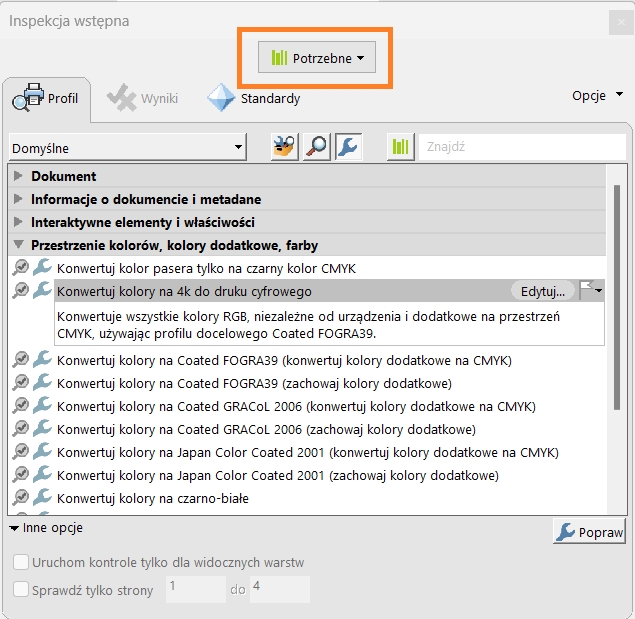Click wrench icon of GRACoL 2006 zachowaj row

(43, 428)
